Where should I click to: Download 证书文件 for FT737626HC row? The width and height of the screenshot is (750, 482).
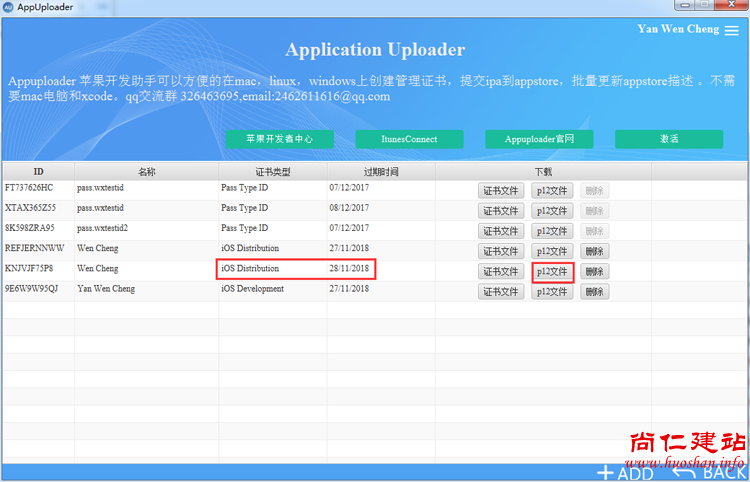point(501,191)
